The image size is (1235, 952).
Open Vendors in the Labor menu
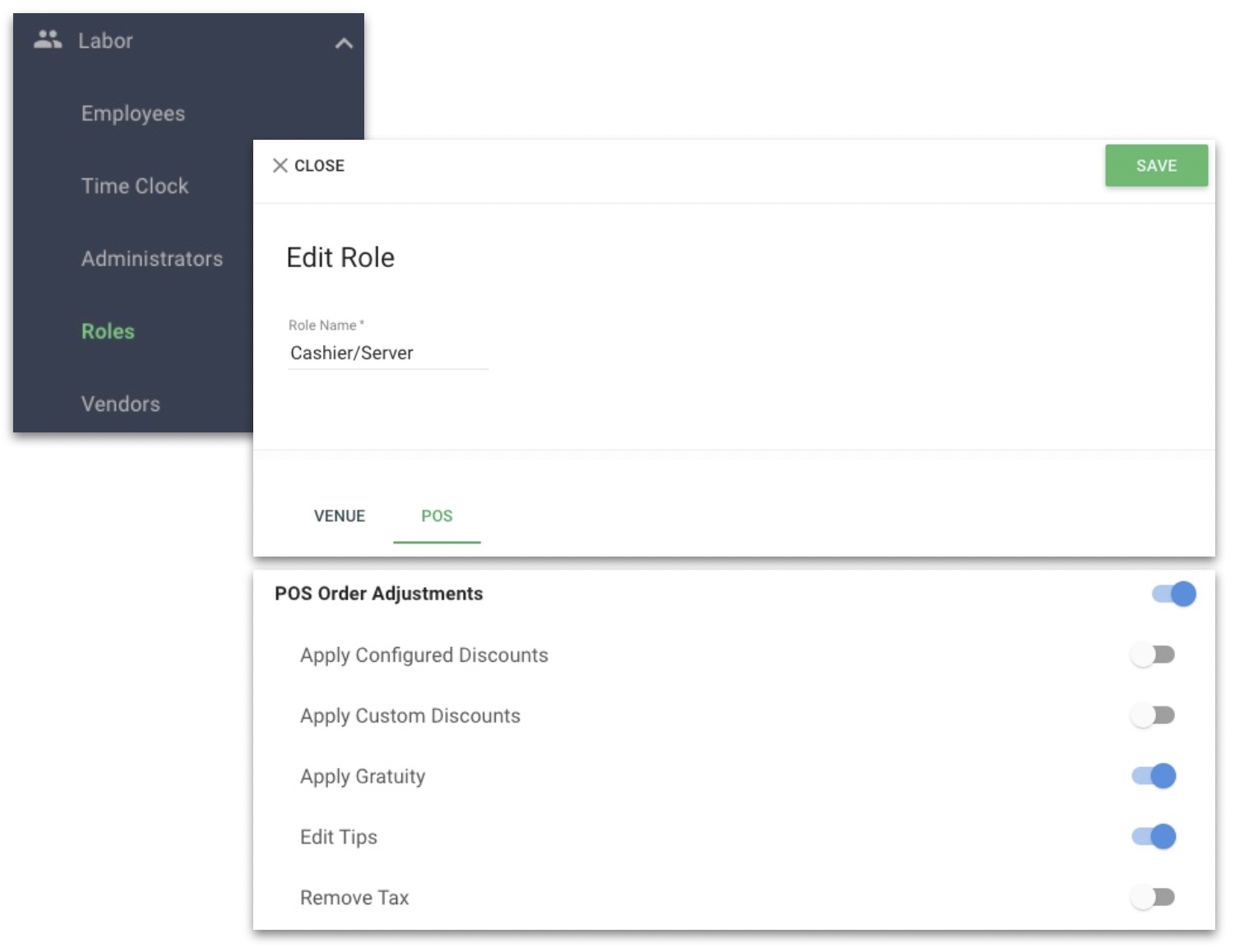(x=121, y=404)
